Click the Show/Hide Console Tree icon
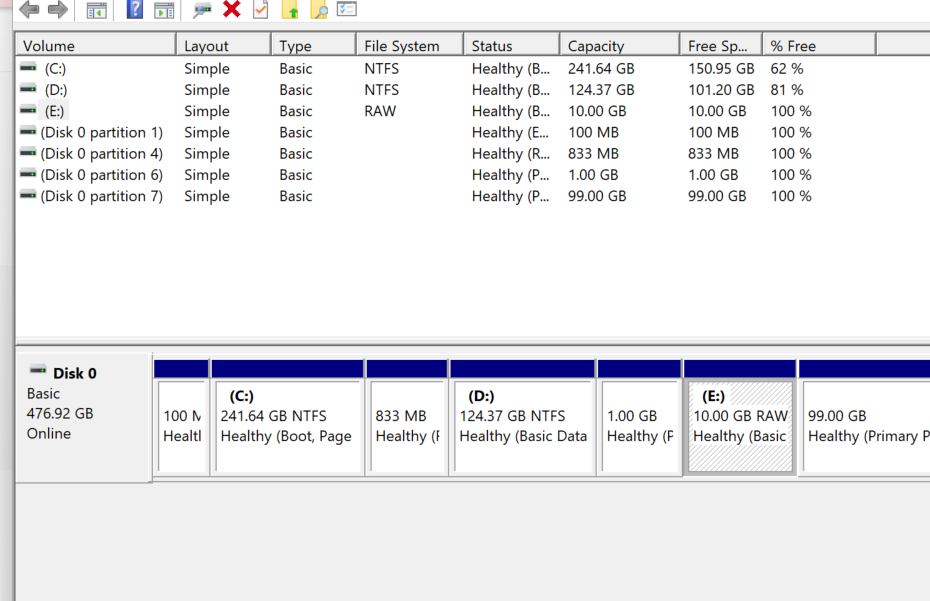 tap(97, 10)
